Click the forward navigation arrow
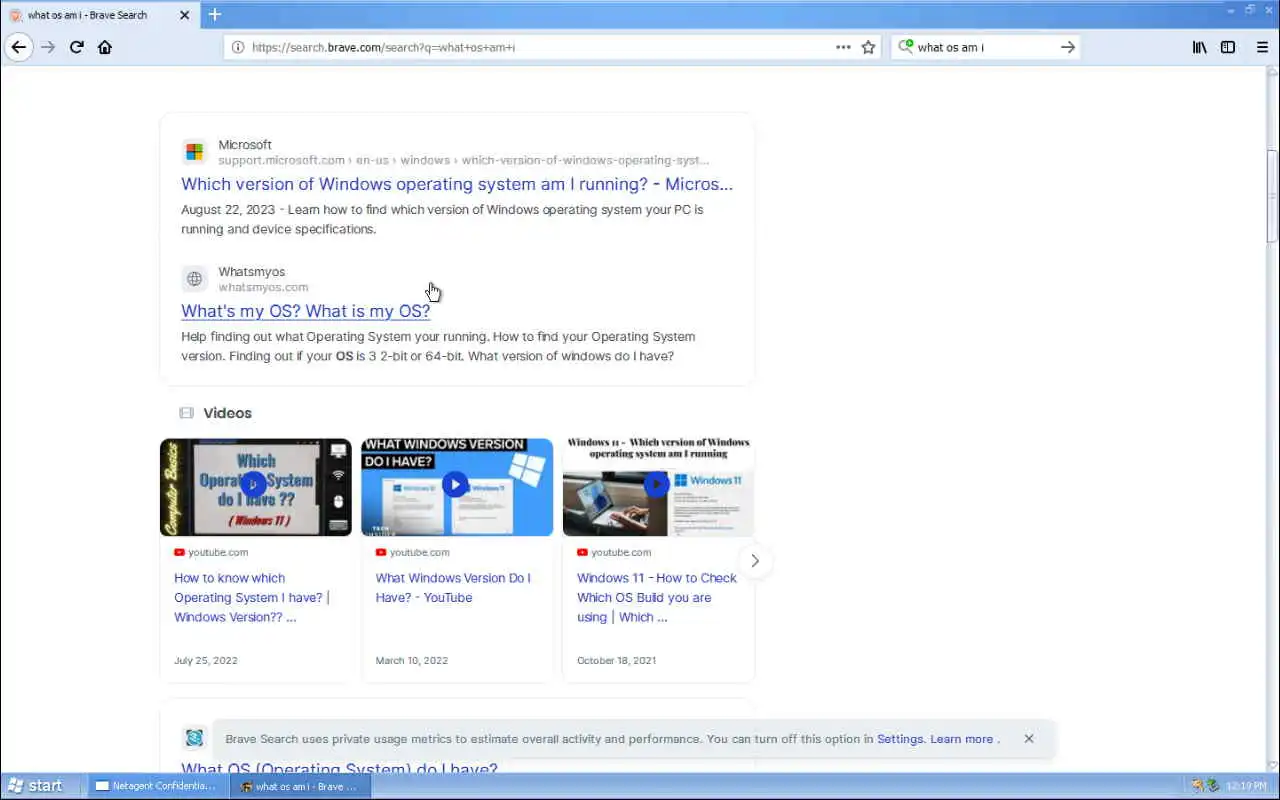Viewport: 1280px width, 800px height. 48,47
